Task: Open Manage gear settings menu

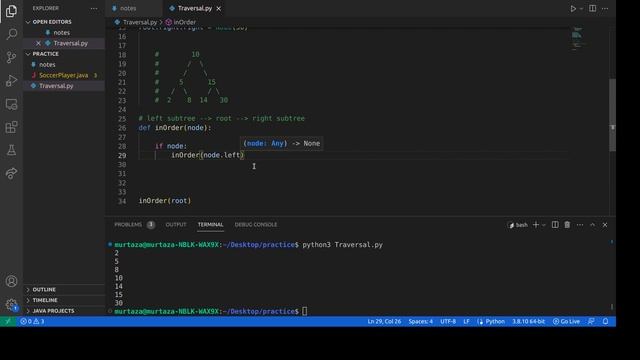Action: point(11,304)
